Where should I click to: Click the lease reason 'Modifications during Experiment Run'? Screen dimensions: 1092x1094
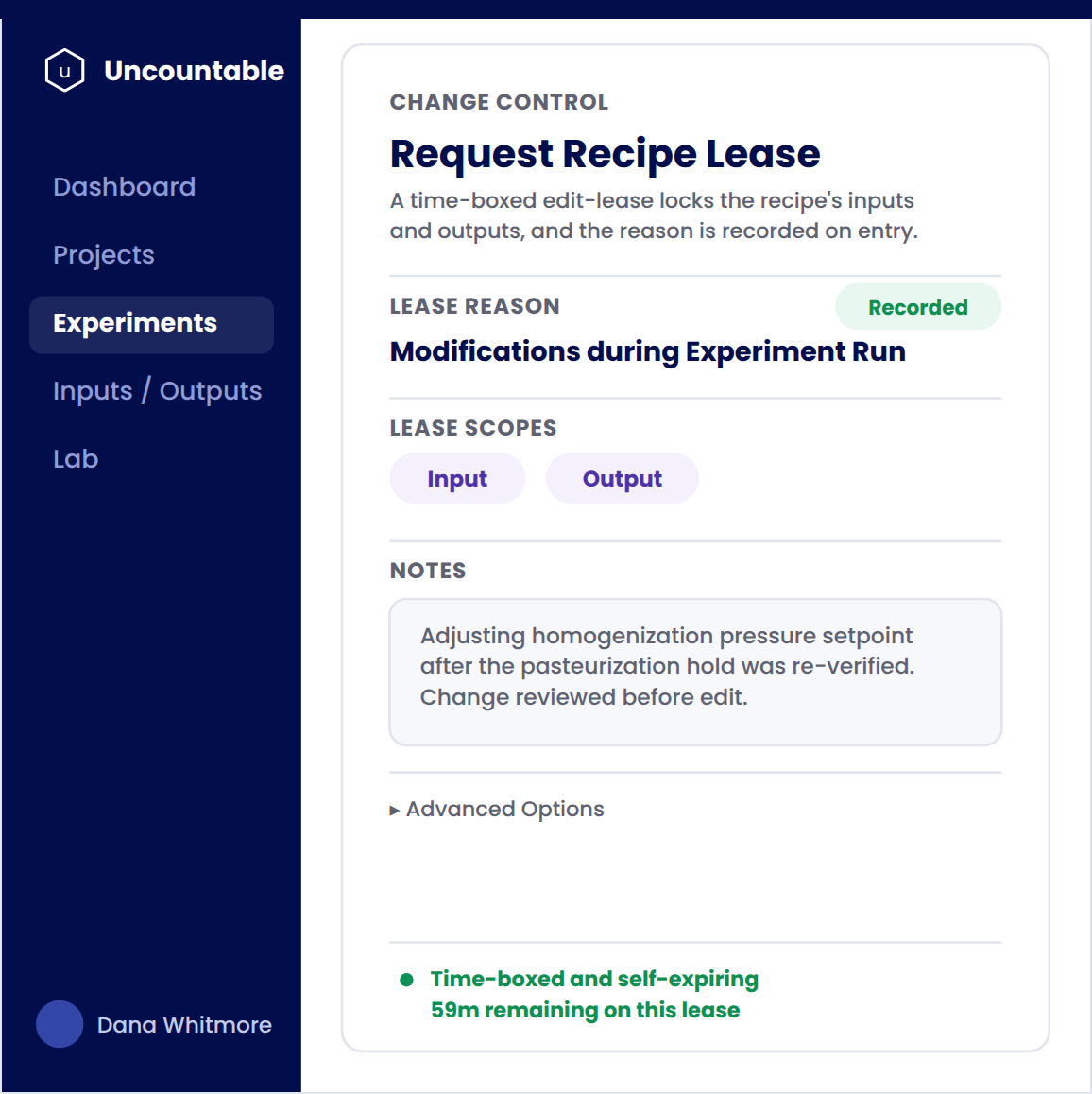click(x=647, y=351)
